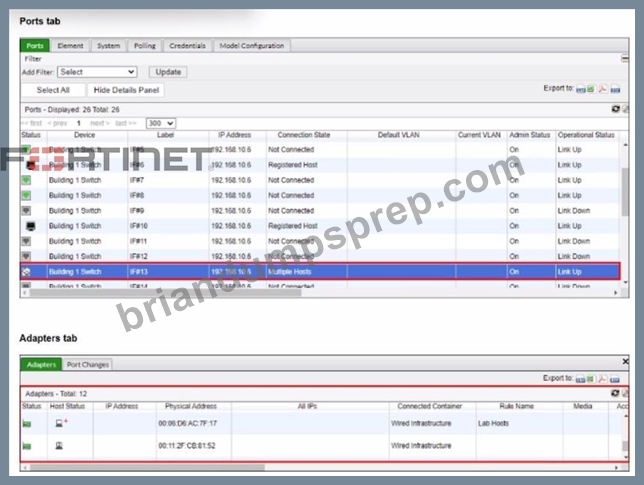Open the page size 300 dropdown
Screen dimensions: 644x485
pos(161,123)
